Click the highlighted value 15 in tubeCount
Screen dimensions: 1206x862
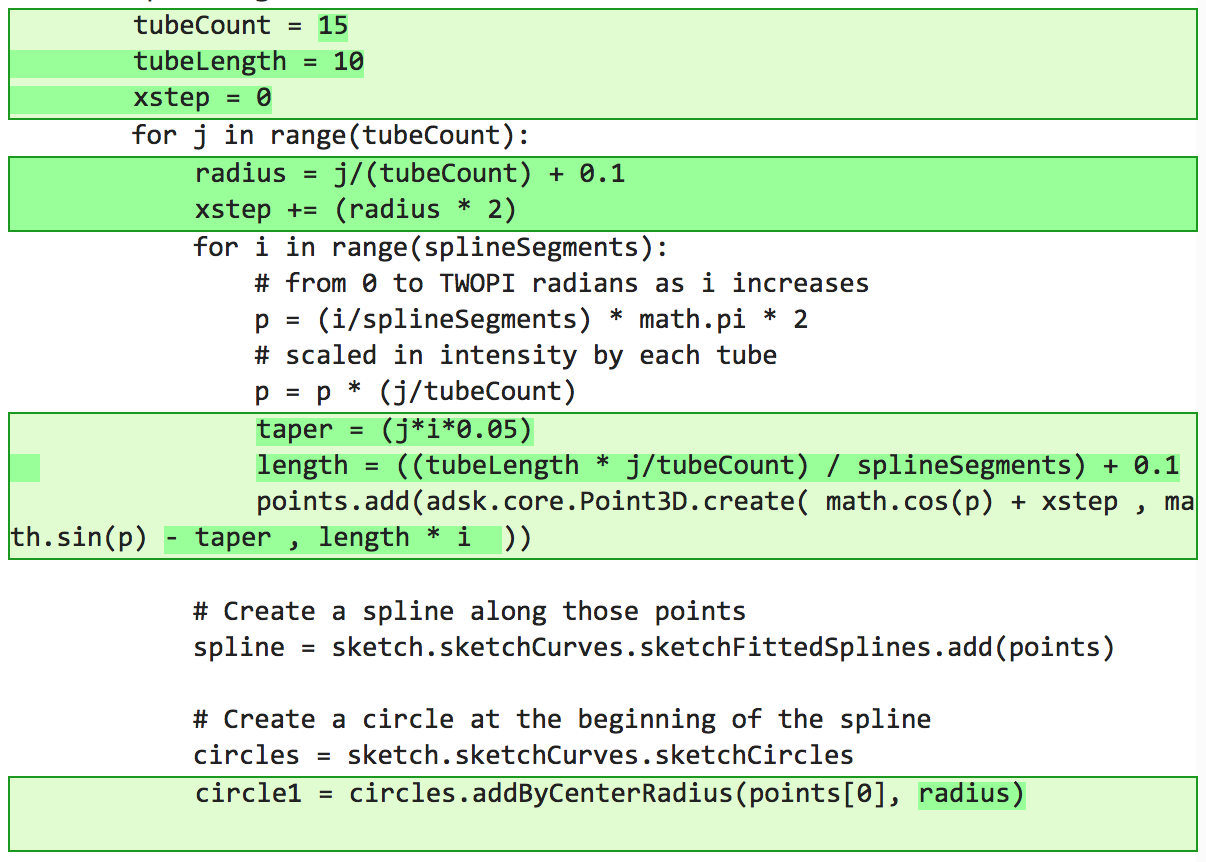tap(333, 26)
